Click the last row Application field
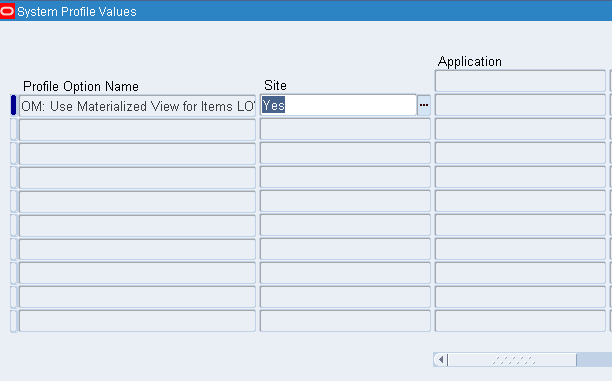This screenshot has height=381, width=612. point(520,321)
